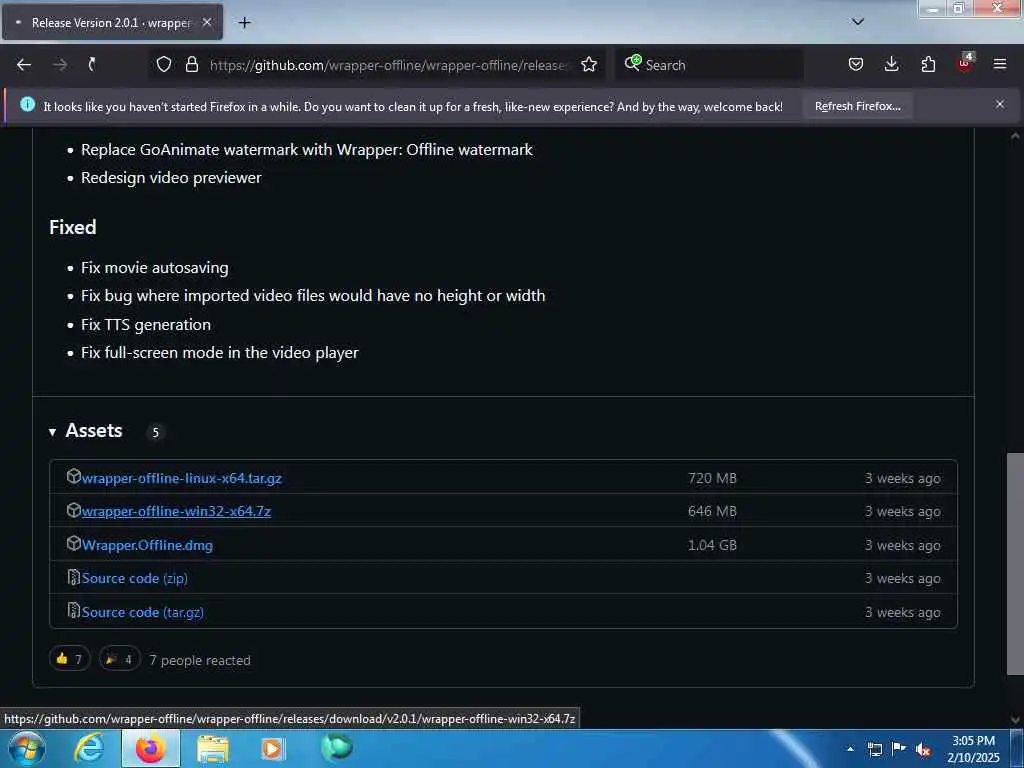This screenshot has height=768, width=1024.
Task: Click the 1.04 GB file size
Action: click(x=712, y=545)
